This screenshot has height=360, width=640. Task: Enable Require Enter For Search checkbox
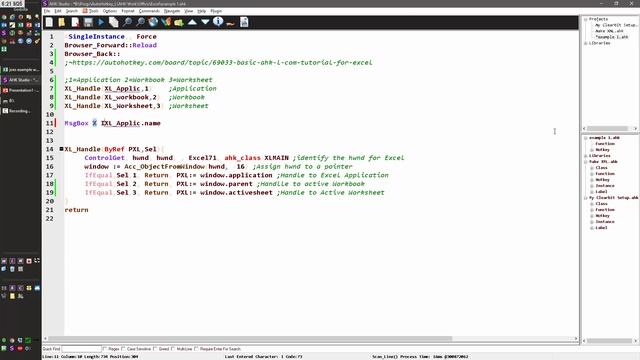[x=196, y=349]
